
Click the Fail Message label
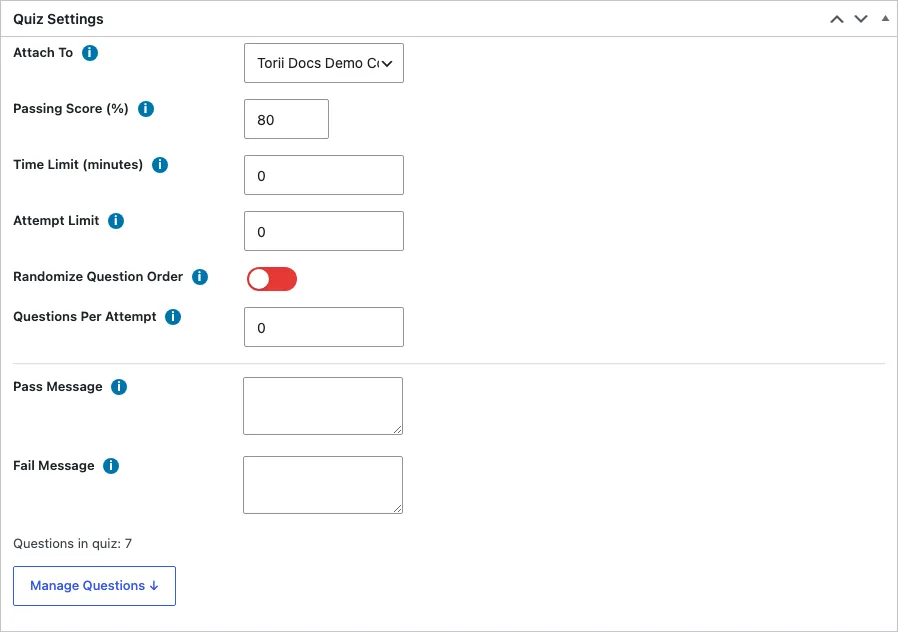pyautogui.click(x=54, y=466)
